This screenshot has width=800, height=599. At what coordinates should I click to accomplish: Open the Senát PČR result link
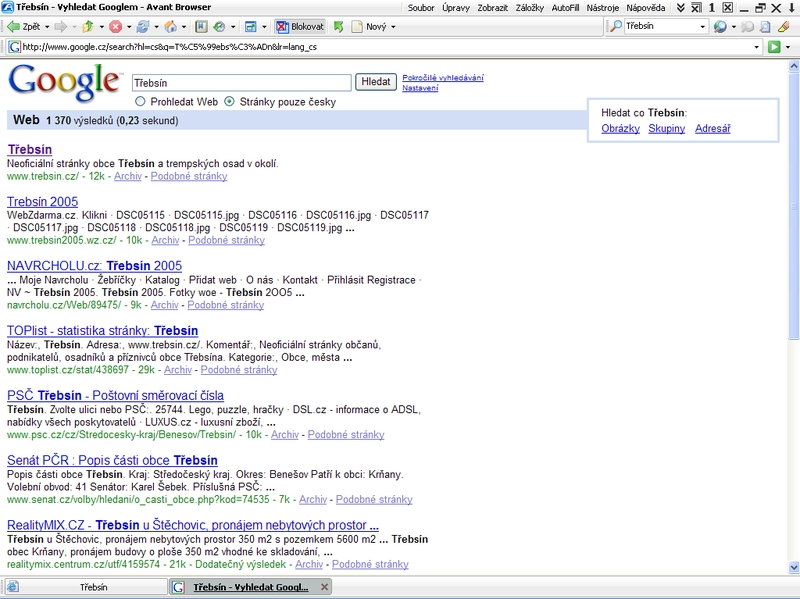click(112, 460)
